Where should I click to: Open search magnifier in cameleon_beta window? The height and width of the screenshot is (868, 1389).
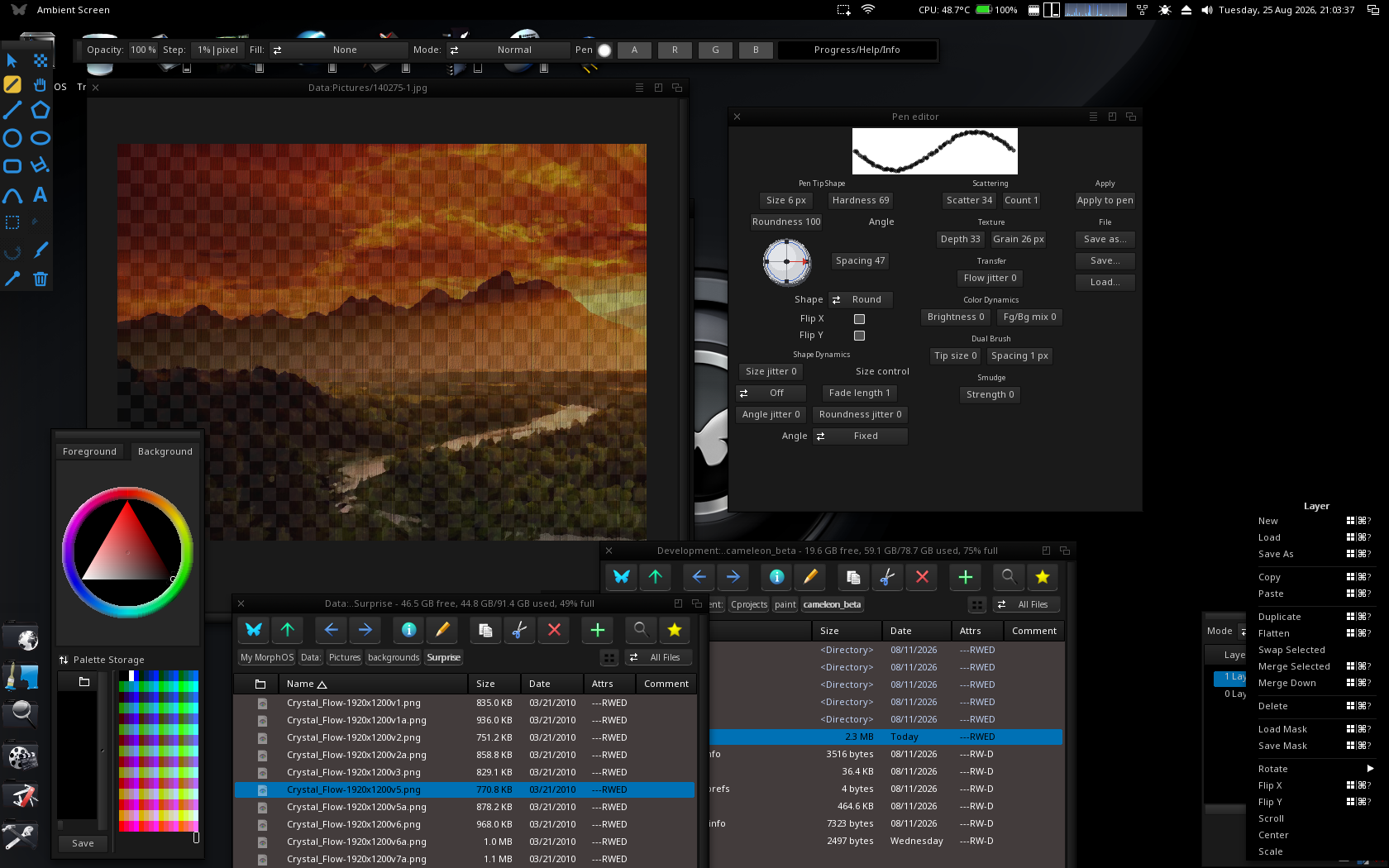click(1009, 577)
